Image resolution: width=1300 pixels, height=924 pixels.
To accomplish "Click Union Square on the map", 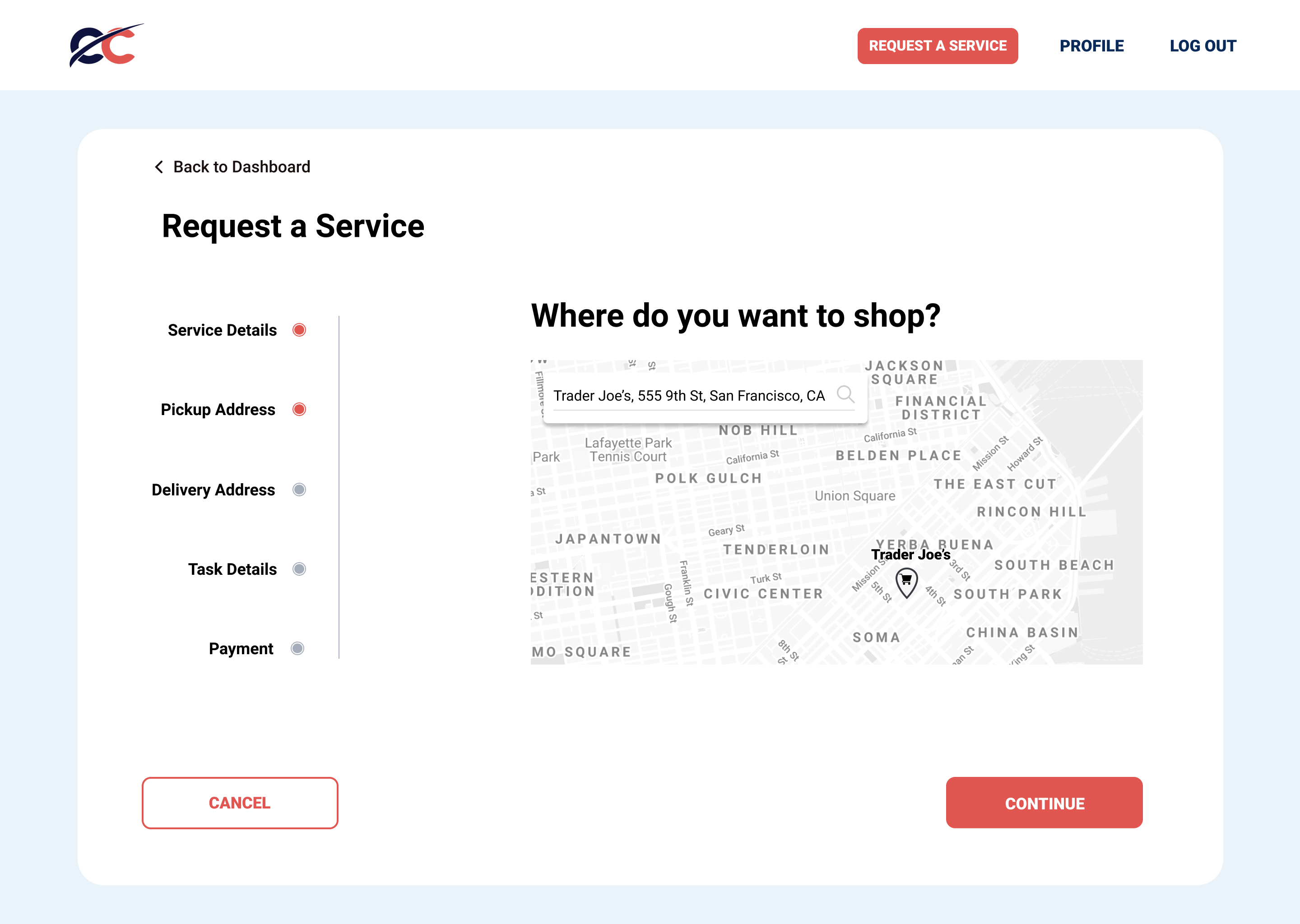I will click(854, 496).
